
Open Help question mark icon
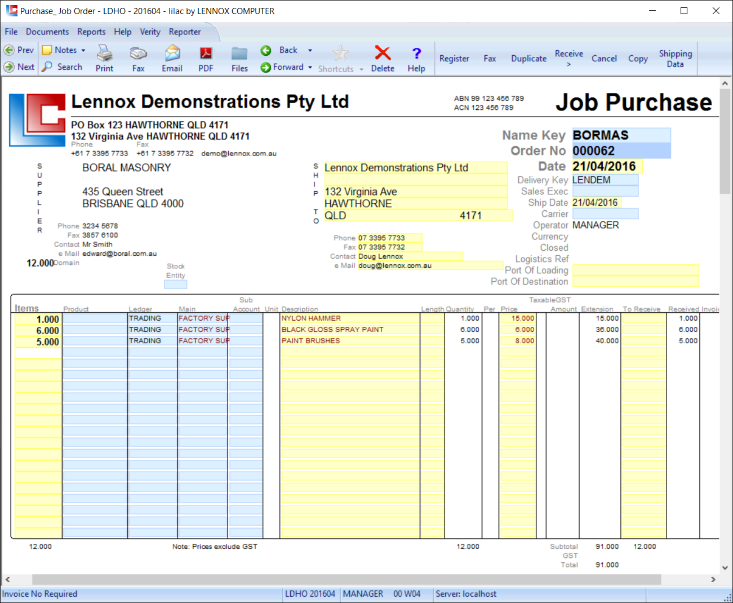tap(416, 59)
